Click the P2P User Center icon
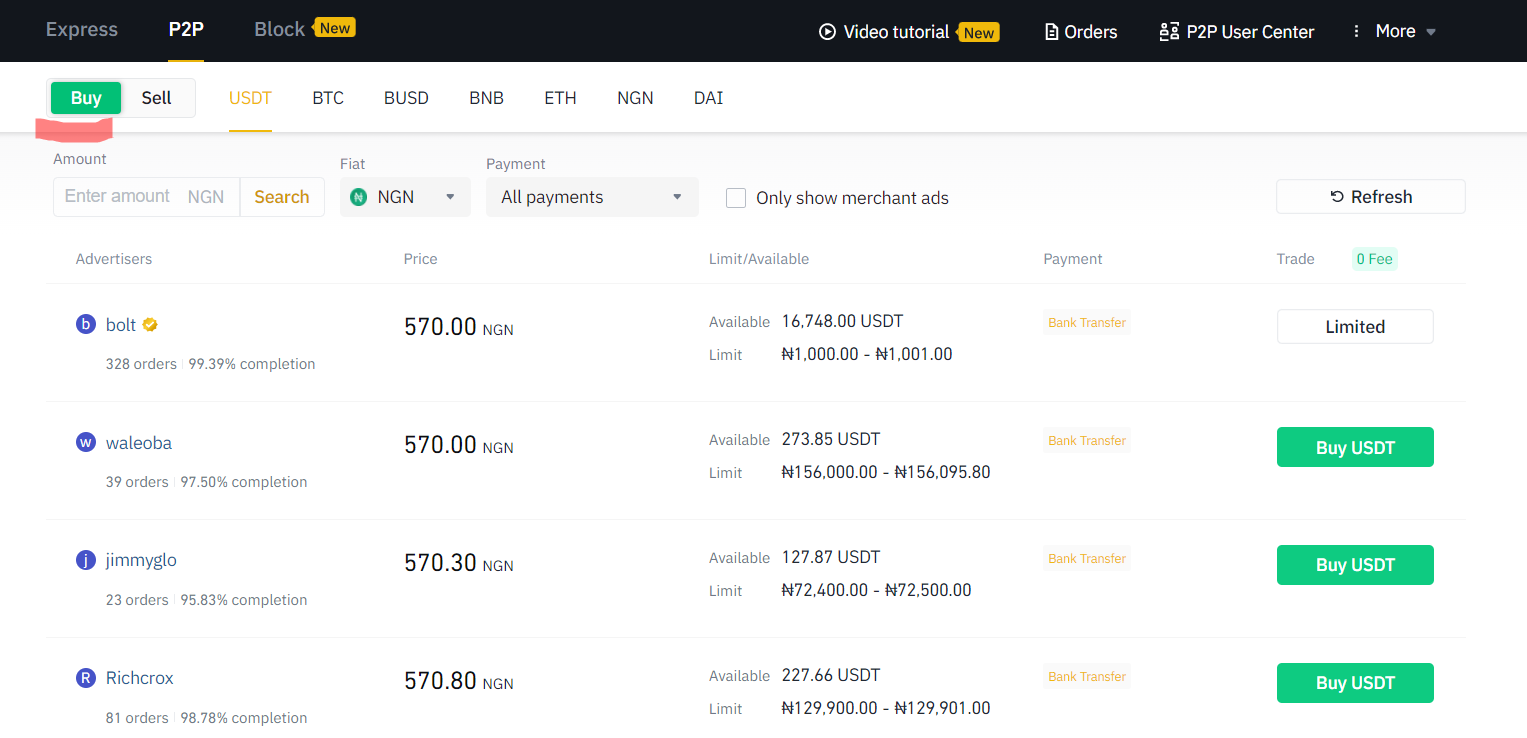 pyautogui.click(x=1169, y=32)
